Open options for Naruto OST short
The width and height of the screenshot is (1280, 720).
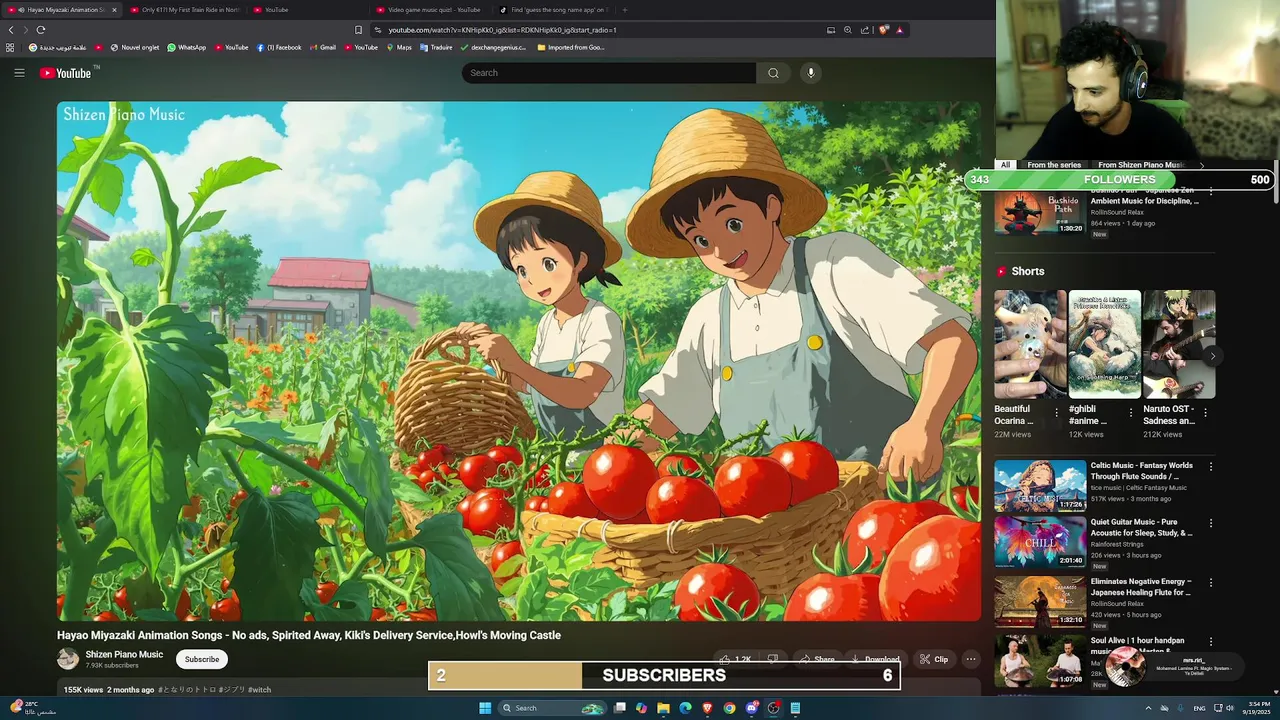pos(1206,413)
